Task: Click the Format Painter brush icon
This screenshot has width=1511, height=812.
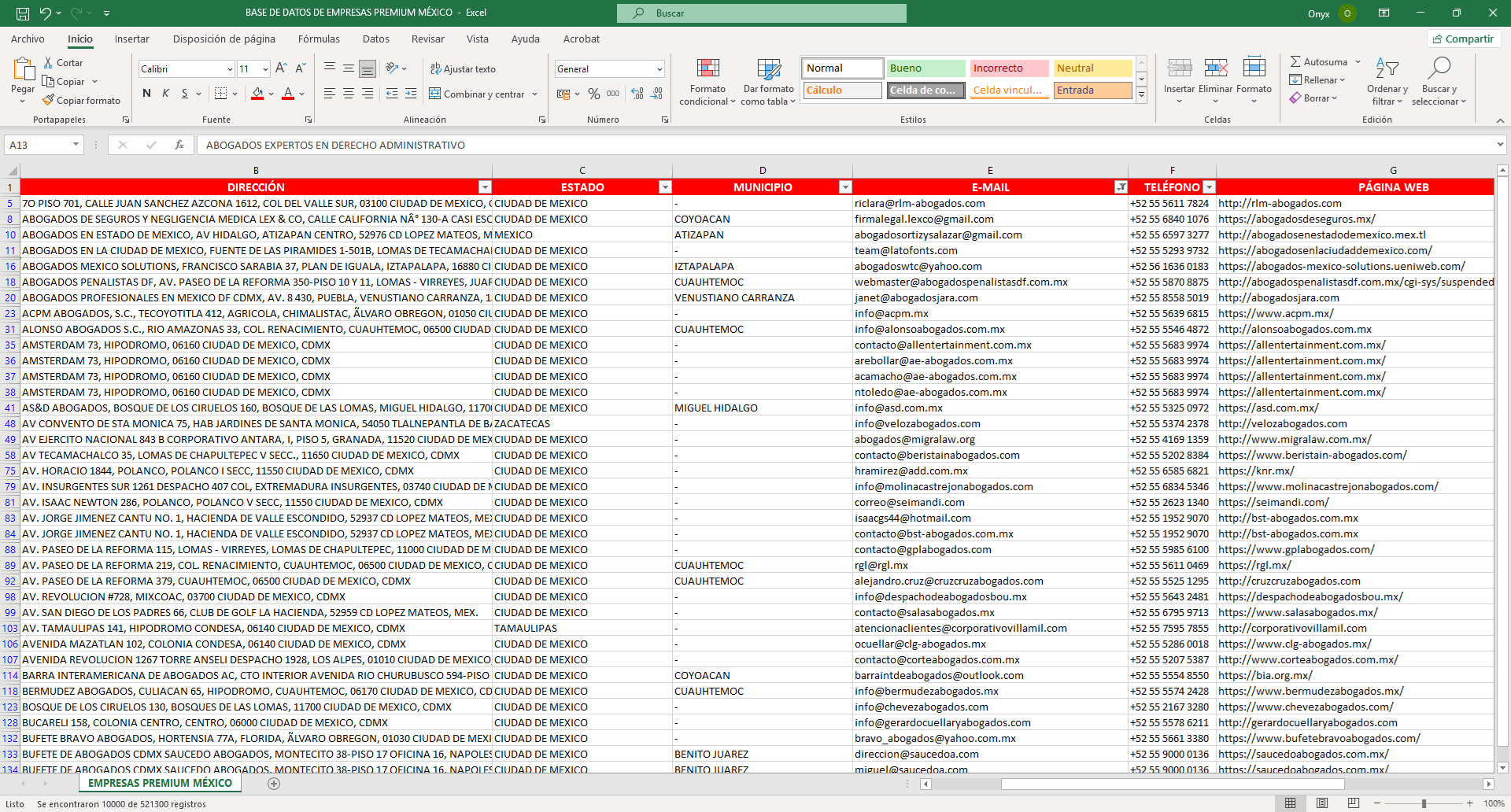Action: point(49,101)
